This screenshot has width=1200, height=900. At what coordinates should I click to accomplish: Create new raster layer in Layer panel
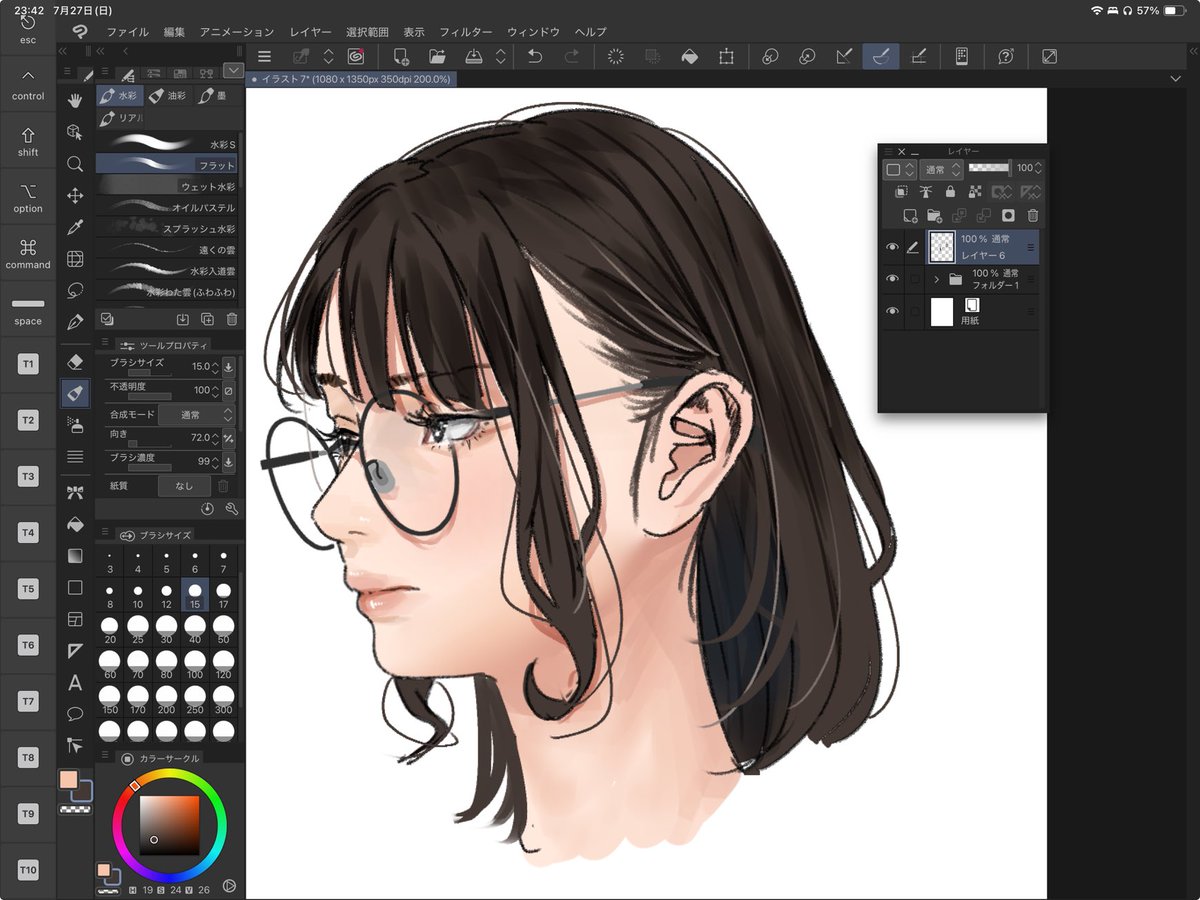[909, 215]
